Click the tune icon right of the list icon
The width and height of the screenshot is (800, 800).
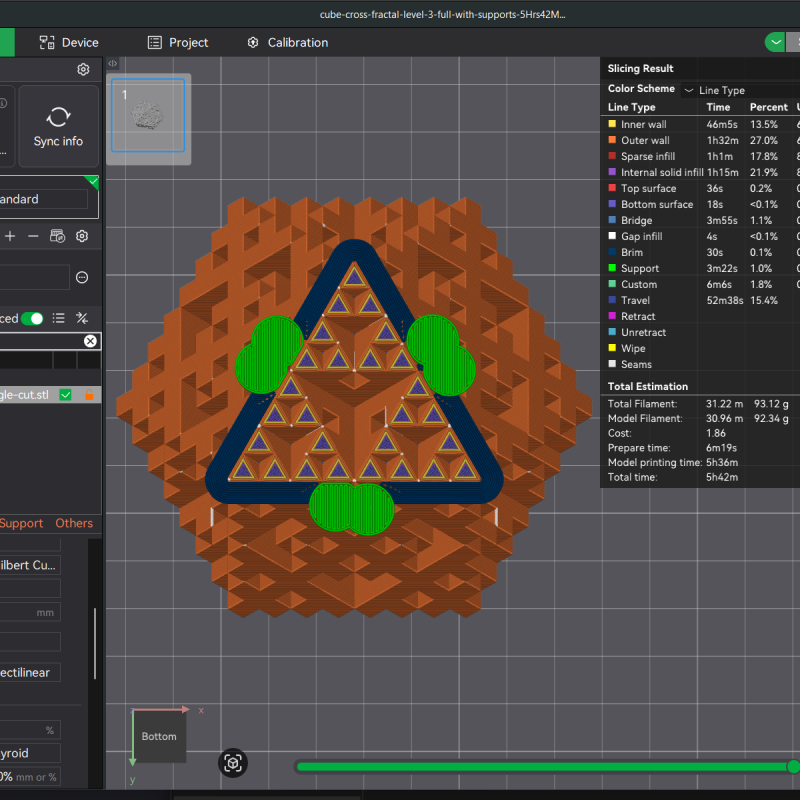click(x=82, y=318)
